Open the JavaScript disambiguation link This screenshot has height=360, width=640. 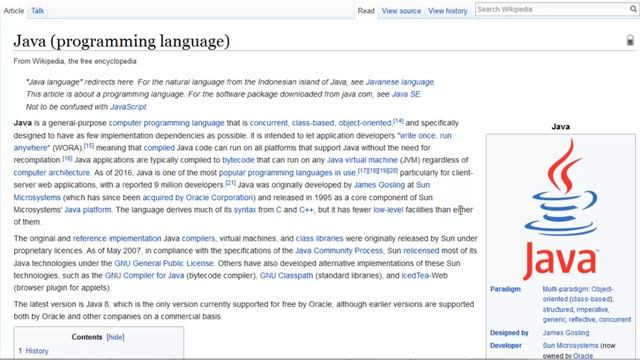pos(128,107)
